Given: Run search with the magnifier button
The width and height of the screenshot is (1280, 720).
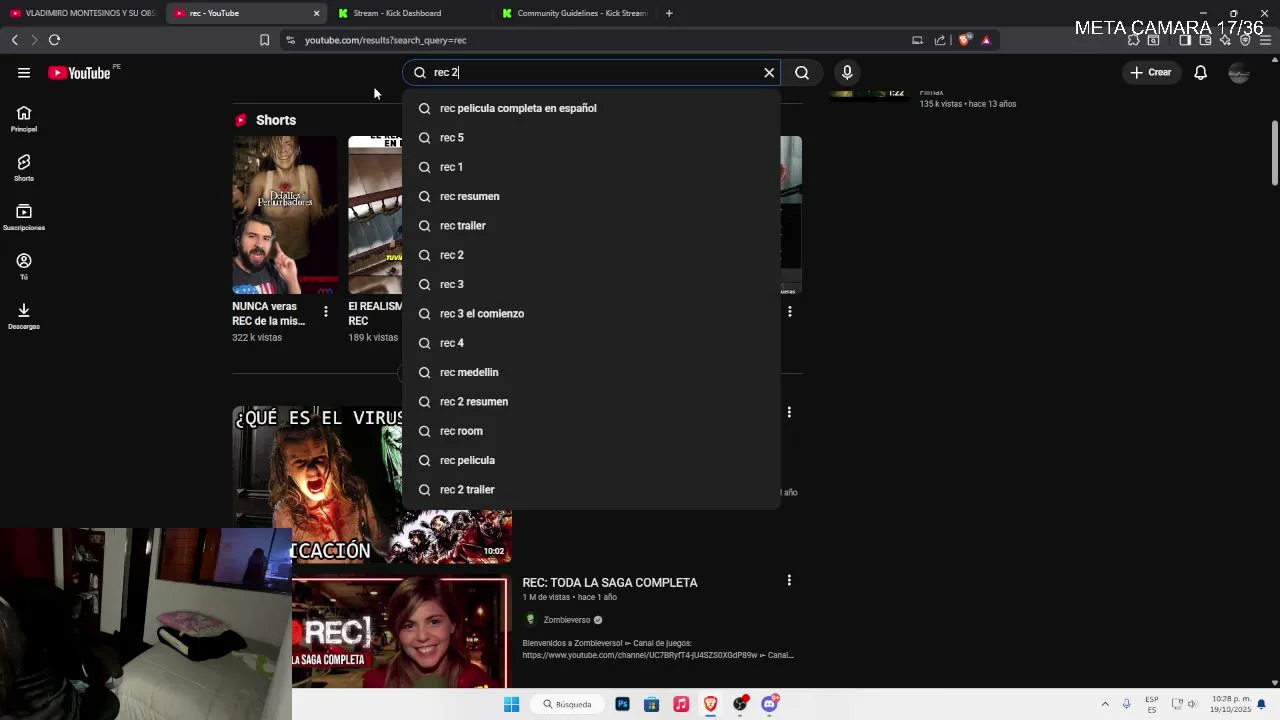Looking at the screenshot, I should point(802,72).
